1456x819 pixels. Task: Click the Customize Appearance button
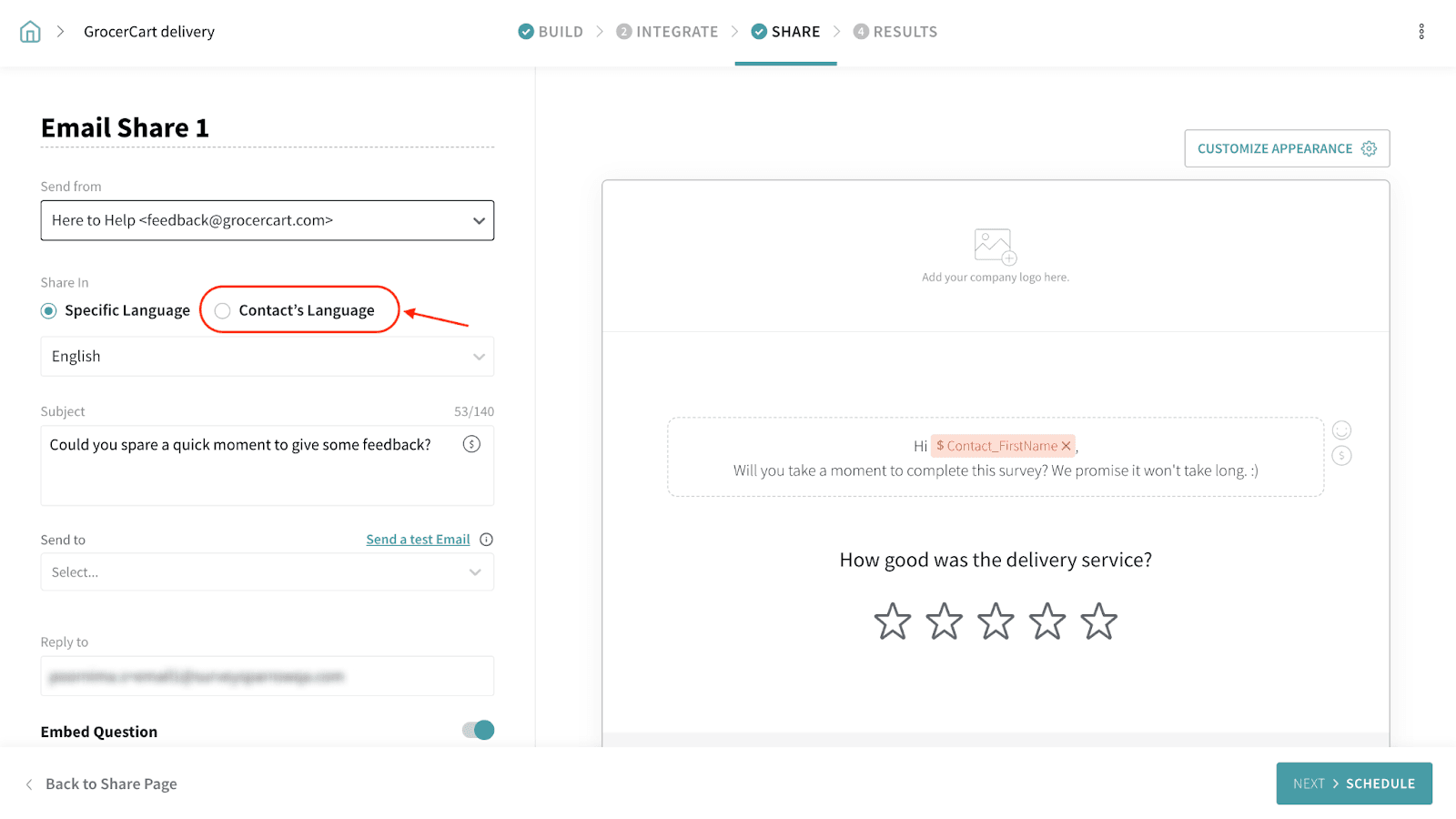click(x=1286, y=148)
